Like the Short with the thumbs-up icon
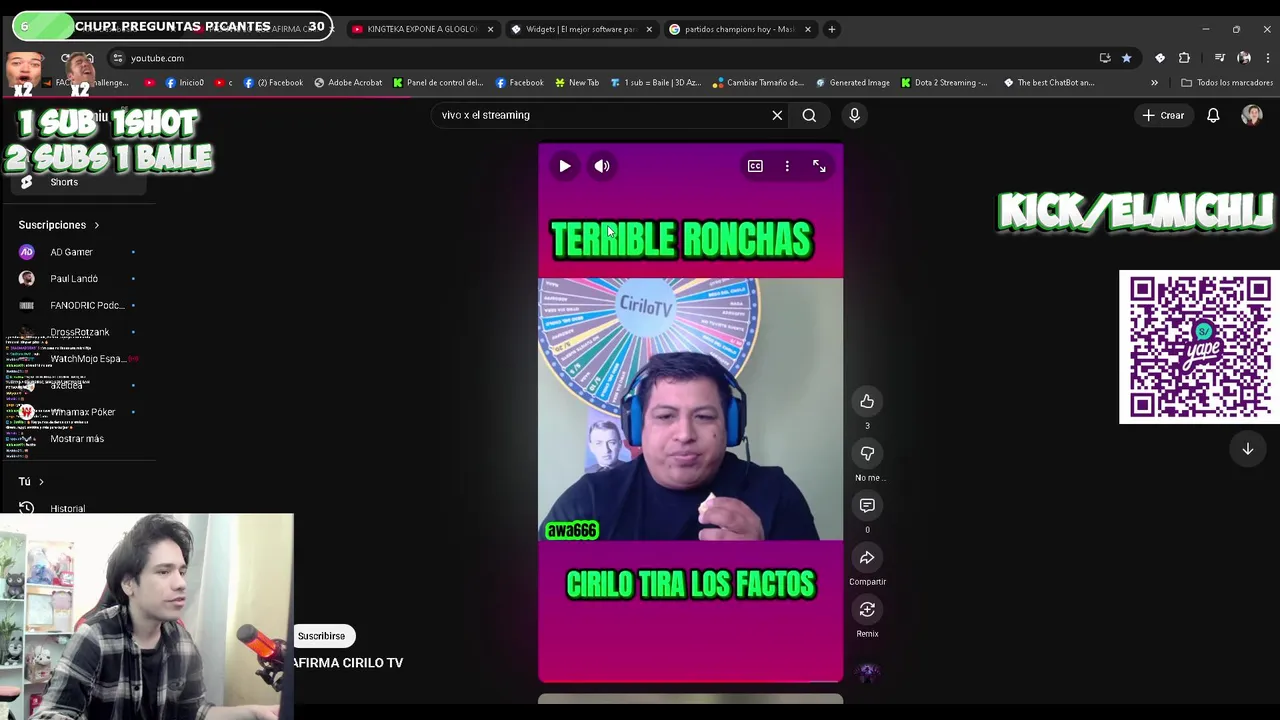Viewport: 1280px width, 720px height. click(x=867, y=401)
